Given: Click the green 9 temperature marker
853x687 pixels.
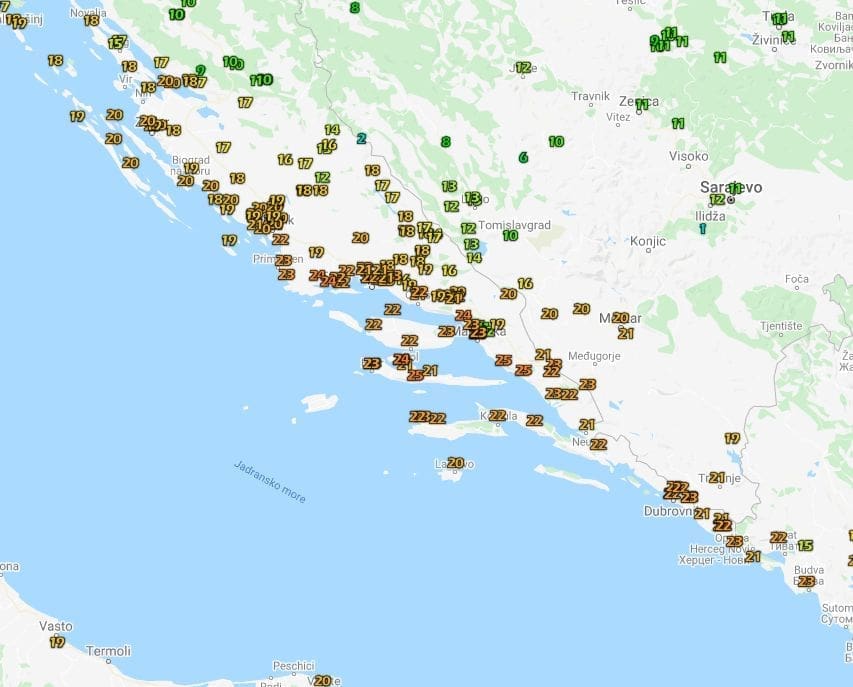Looking at the screenshot, I should (x=200, y=70).
